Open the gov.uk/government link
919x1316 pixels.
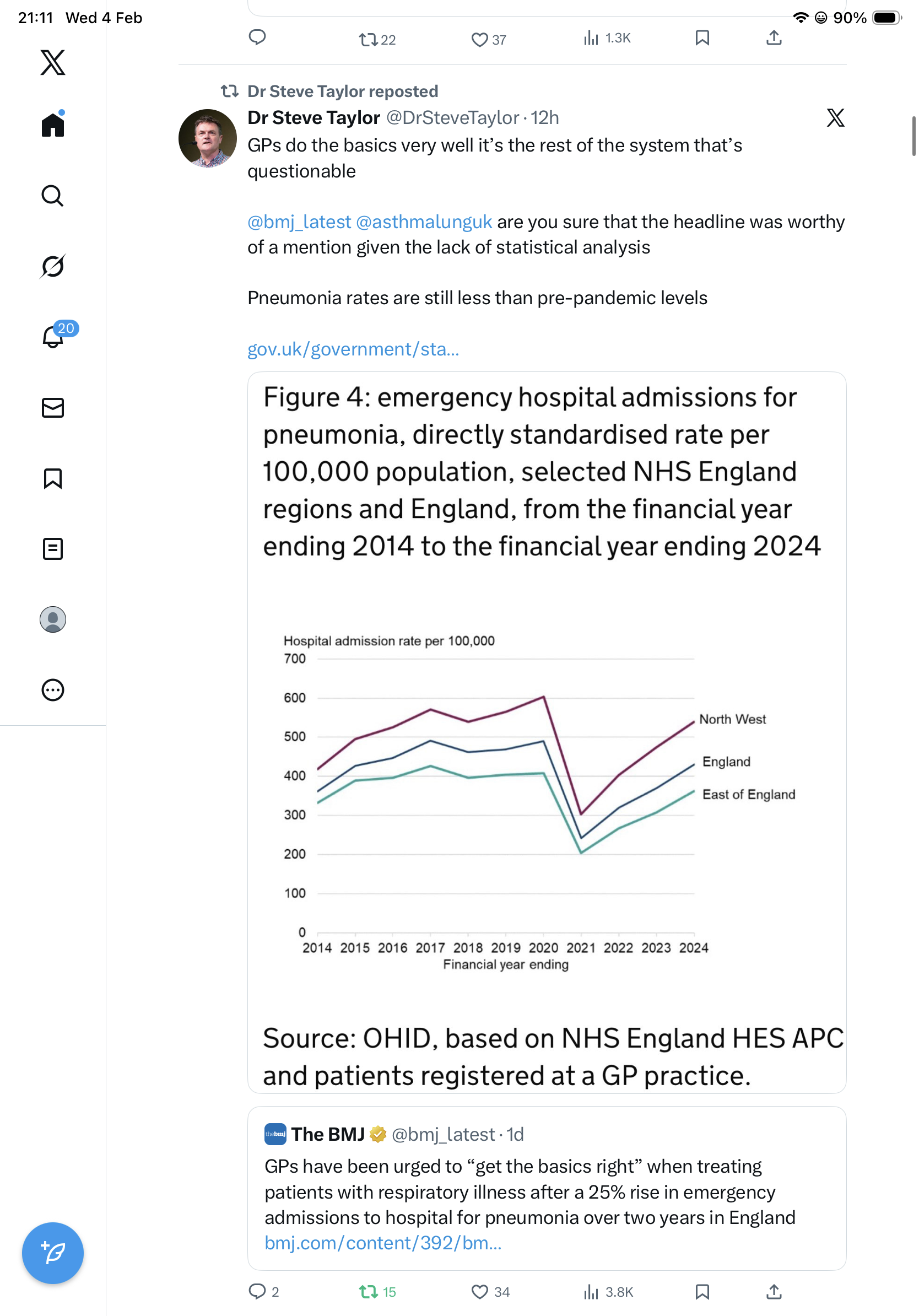tap(353, 349)
